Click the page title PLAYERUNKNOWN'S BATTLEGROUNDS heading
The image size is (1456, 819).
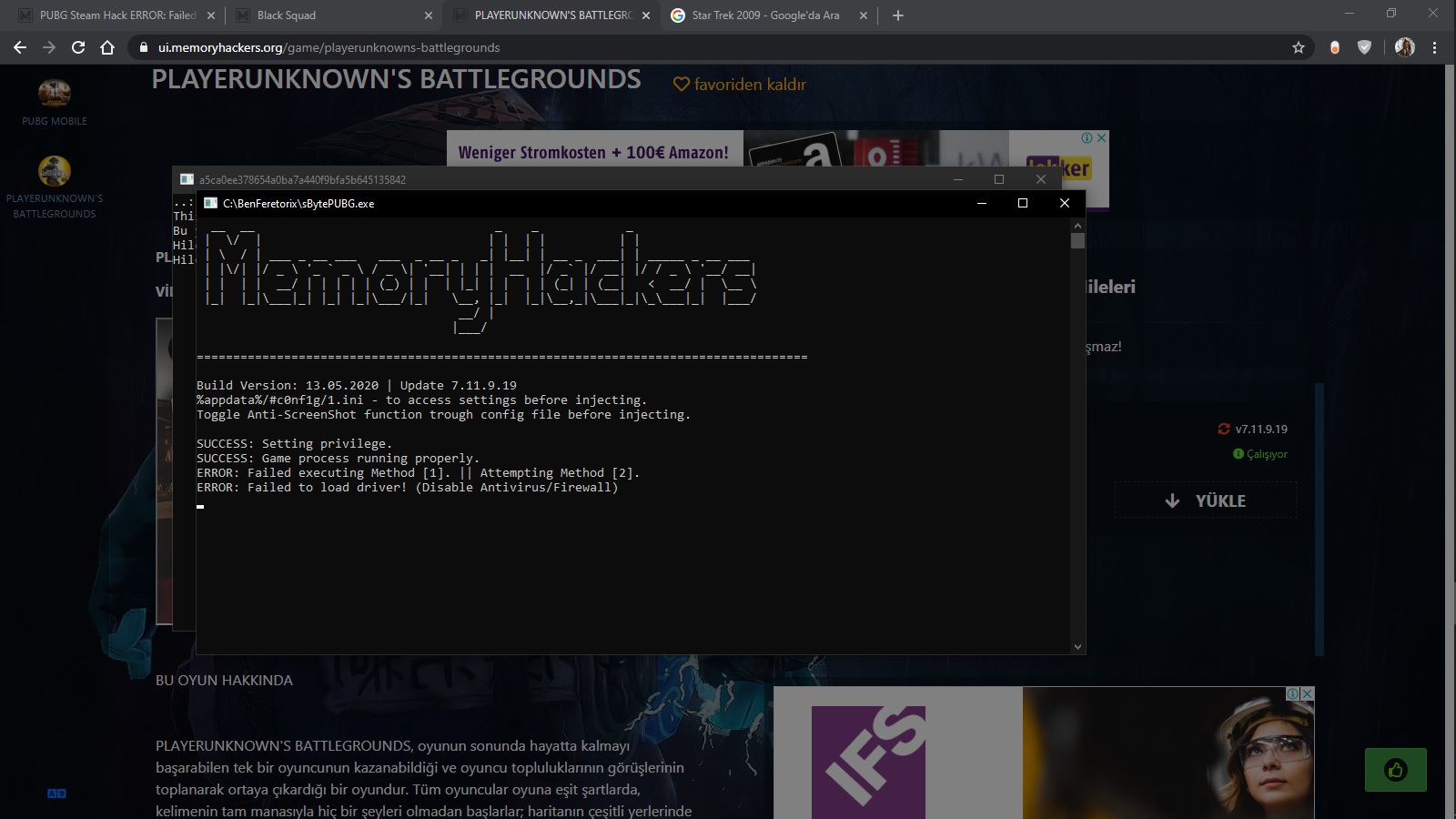point(396,79)
